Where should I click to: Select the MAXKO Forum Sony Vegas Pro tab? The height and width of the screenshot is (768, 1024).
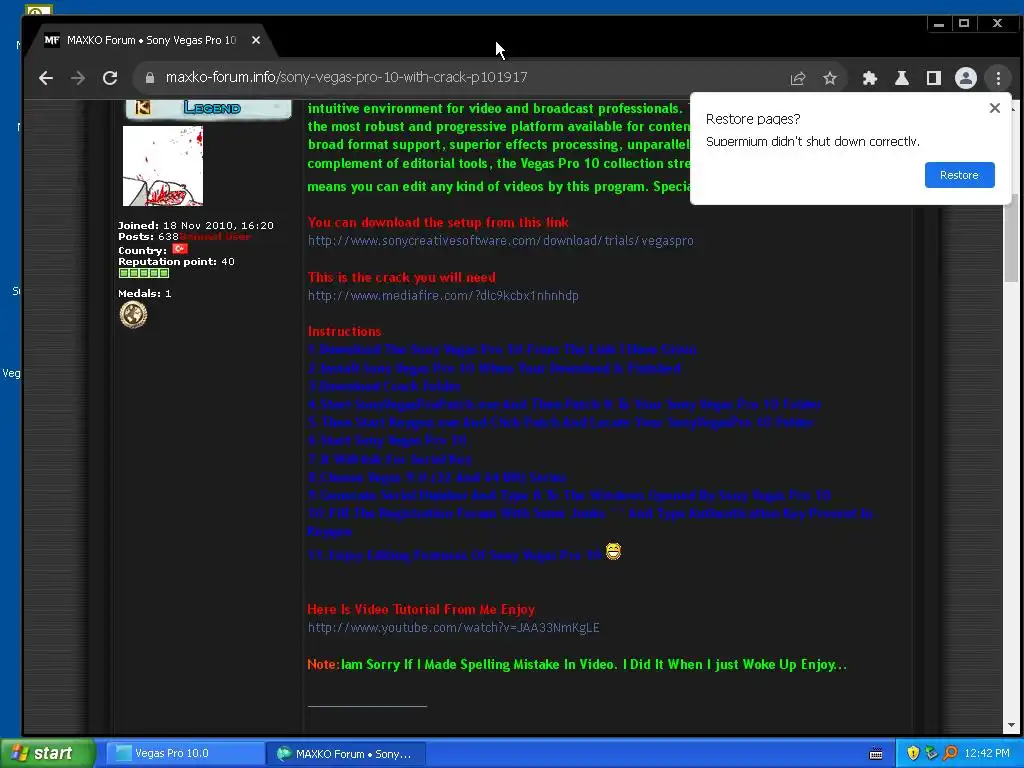coord(152,40)
